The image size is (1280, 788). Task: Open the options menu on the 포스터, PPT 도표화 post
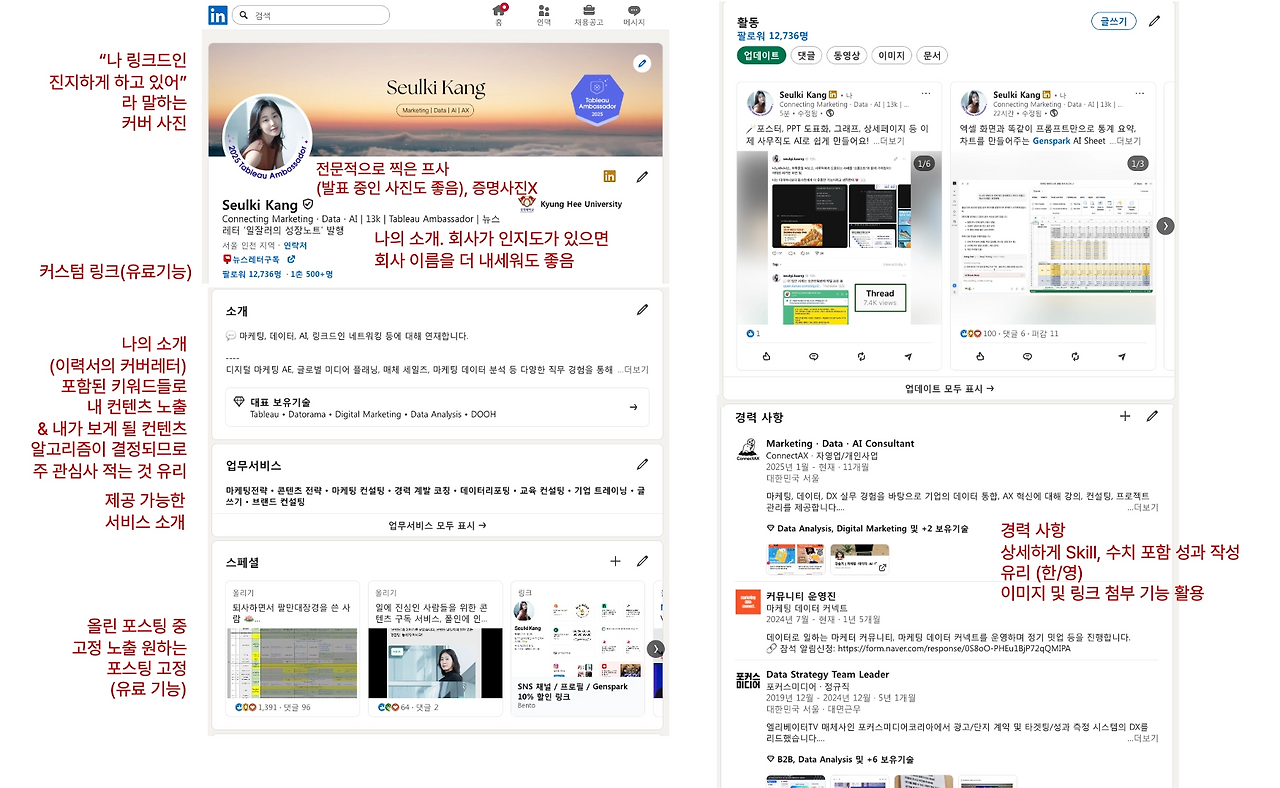point(926,94)
